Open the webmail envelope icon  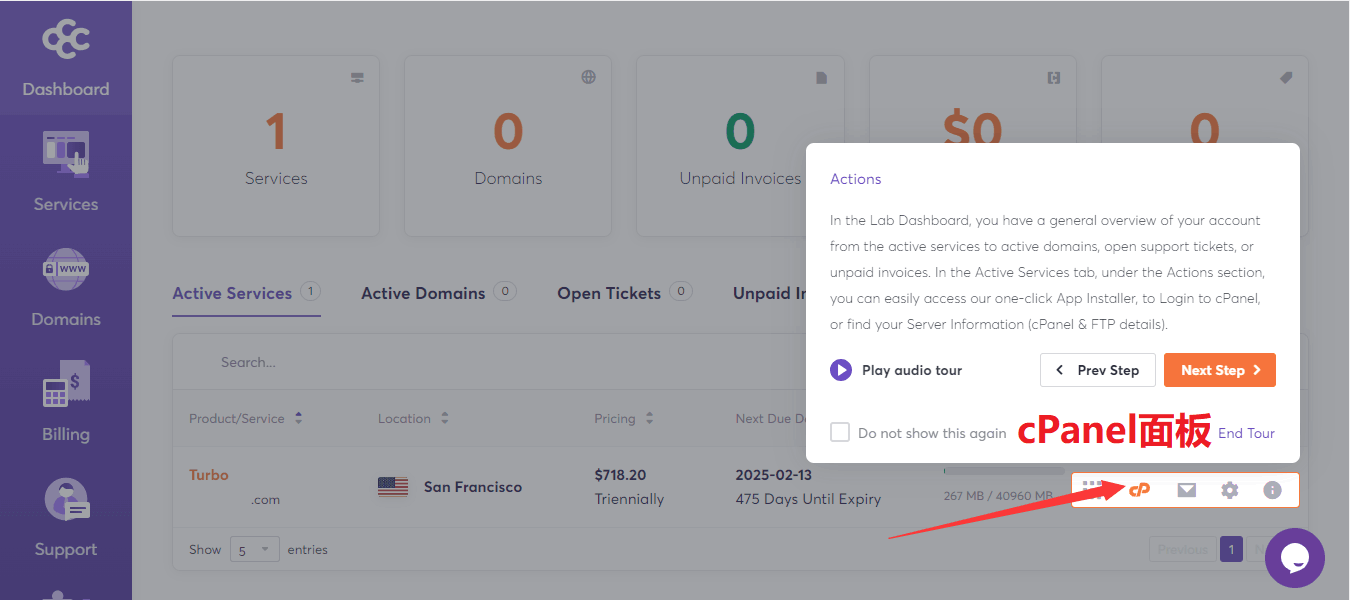point(1186,490)
